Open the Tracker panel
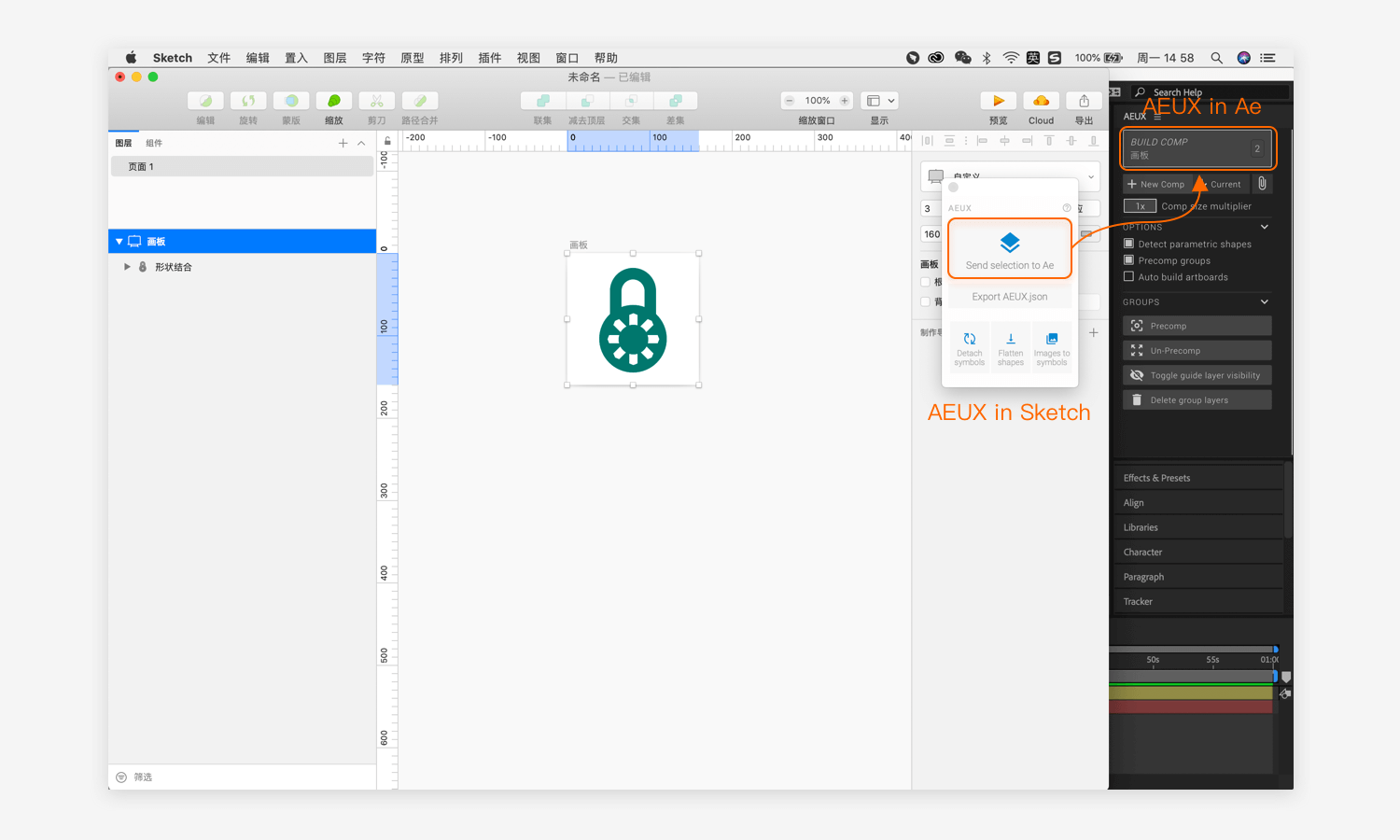 (1198, 602)
